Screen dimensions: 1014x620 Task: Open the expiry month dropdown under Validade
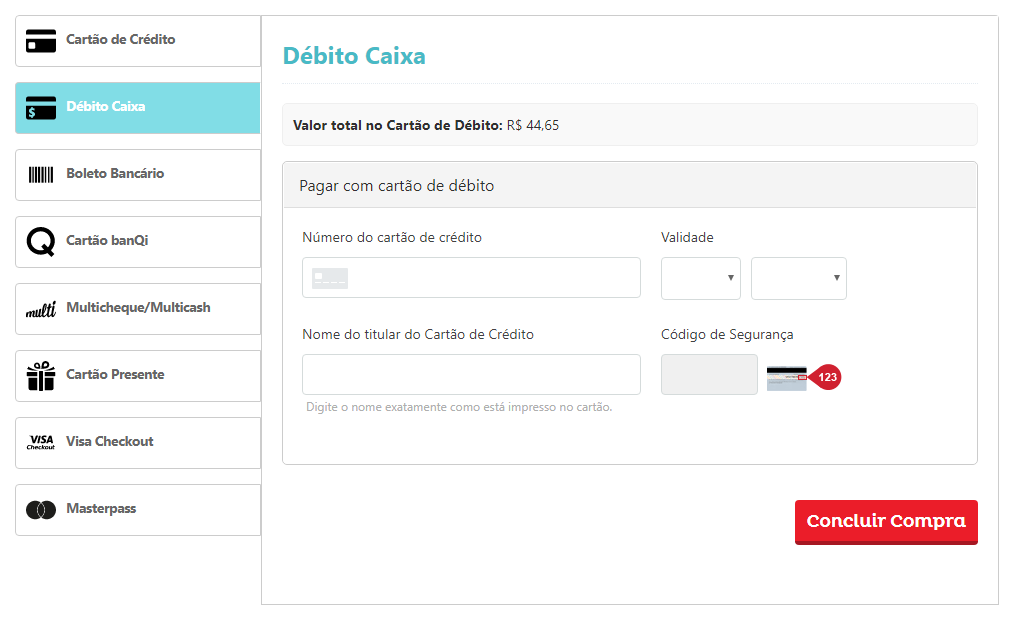coord(700,278)
